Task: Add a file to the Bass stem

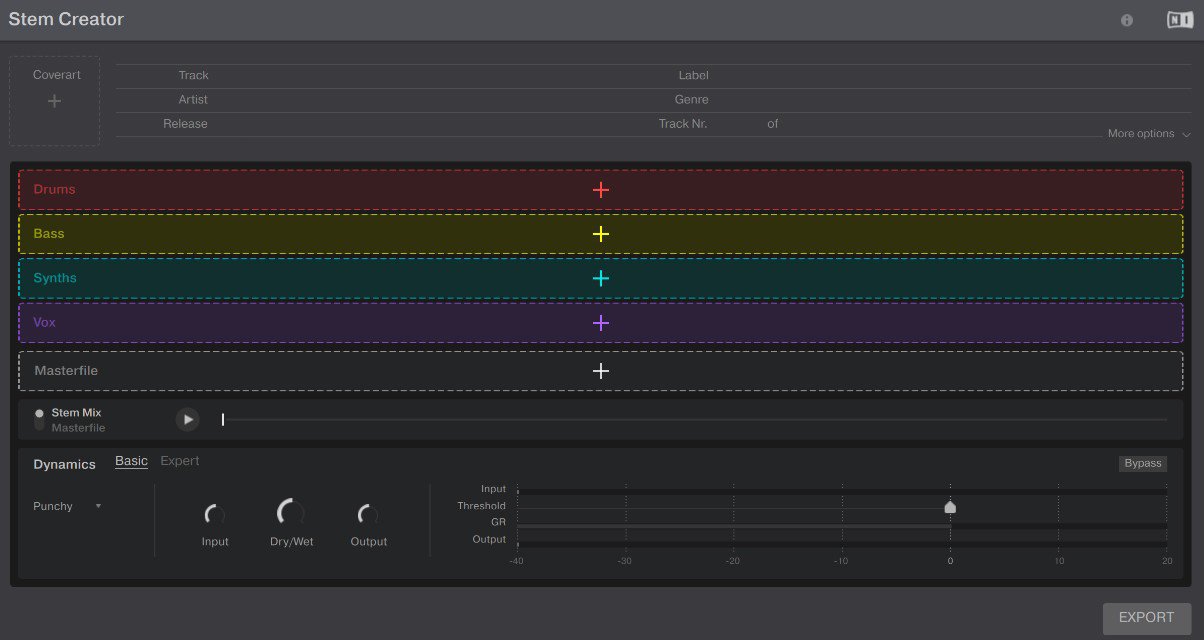Action: pyautogui.click(x=600, y=234)
